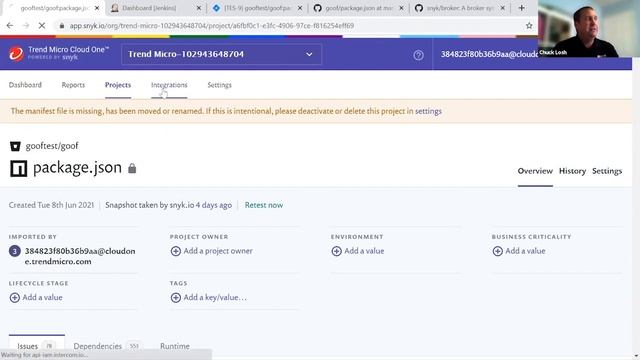This screenshot has height=360, width=640.
Task: Open the account email menu in header
Action: (489, 54)
